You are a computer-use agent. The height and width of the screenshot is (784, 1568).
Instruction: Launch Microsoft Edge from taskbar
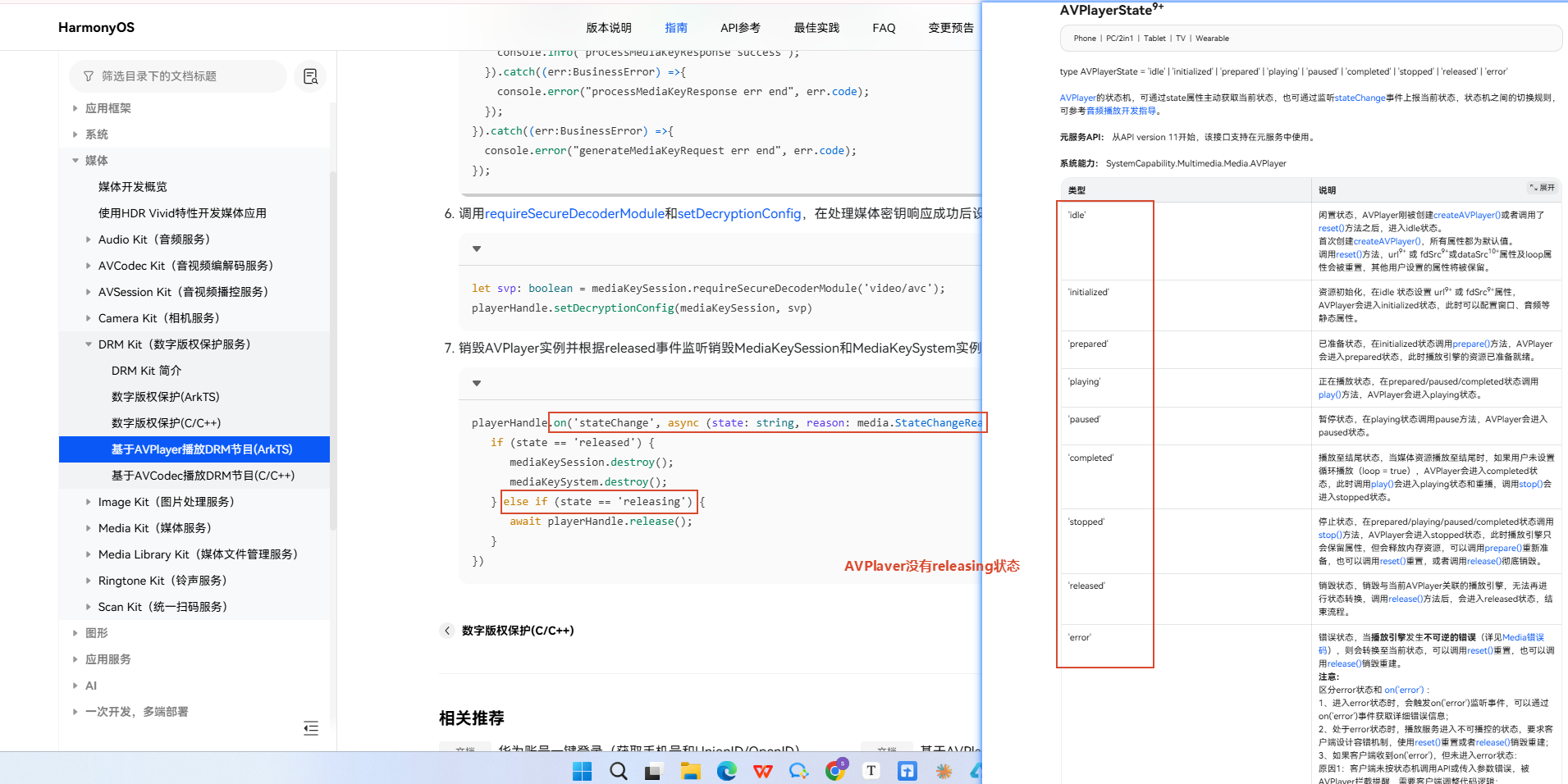727,771
